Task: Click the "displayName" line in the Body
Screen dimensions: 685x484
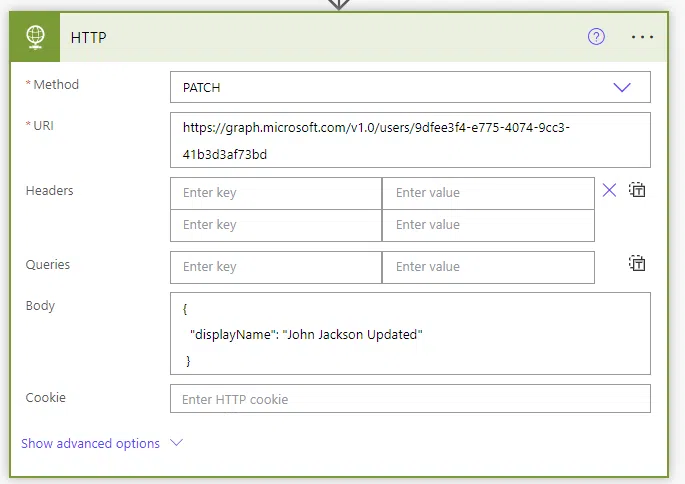Action: tap(306, 335)
